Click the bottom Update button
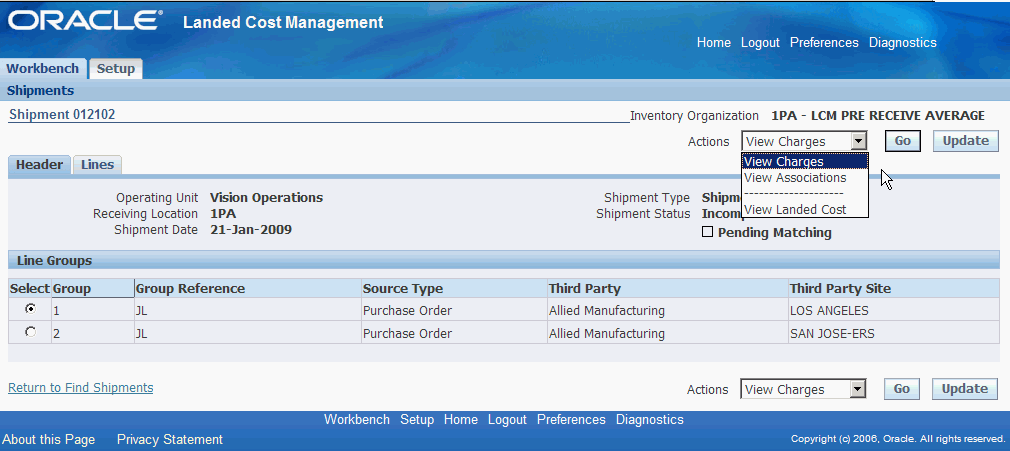Screen dimensions: 1010x451 (964, 389)
